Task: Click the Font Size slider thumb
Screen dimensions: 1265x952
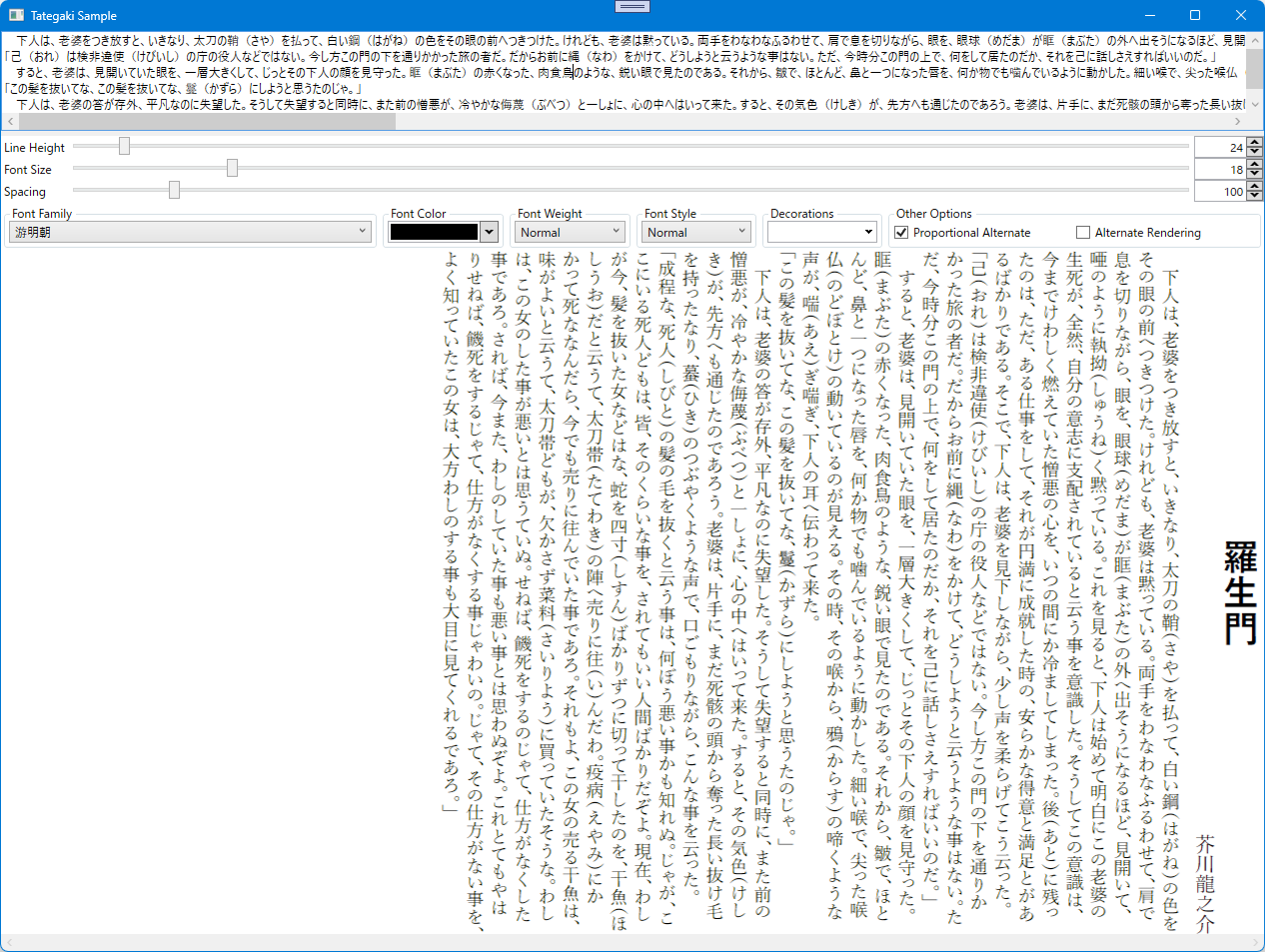Action: click(232, 168)
